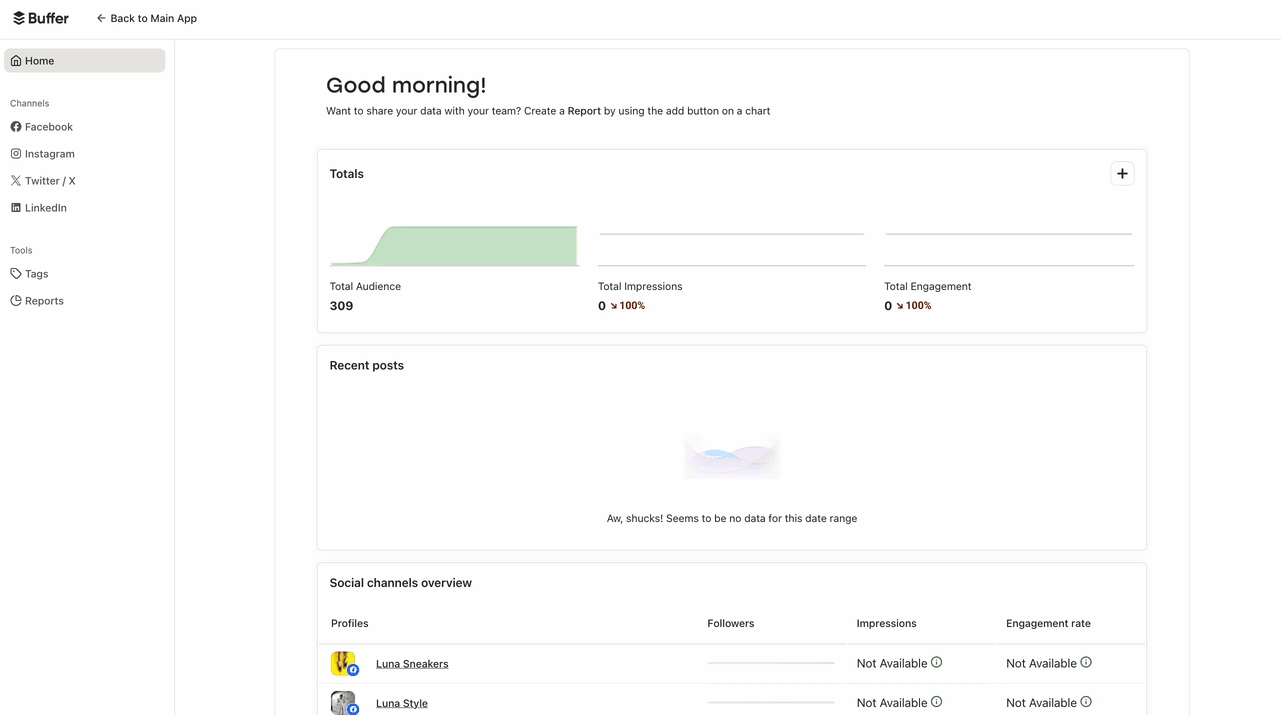This screenshot has height=715, width=1281.
Task: Click the Channels section label in sidebar
Action: [30, 103]
